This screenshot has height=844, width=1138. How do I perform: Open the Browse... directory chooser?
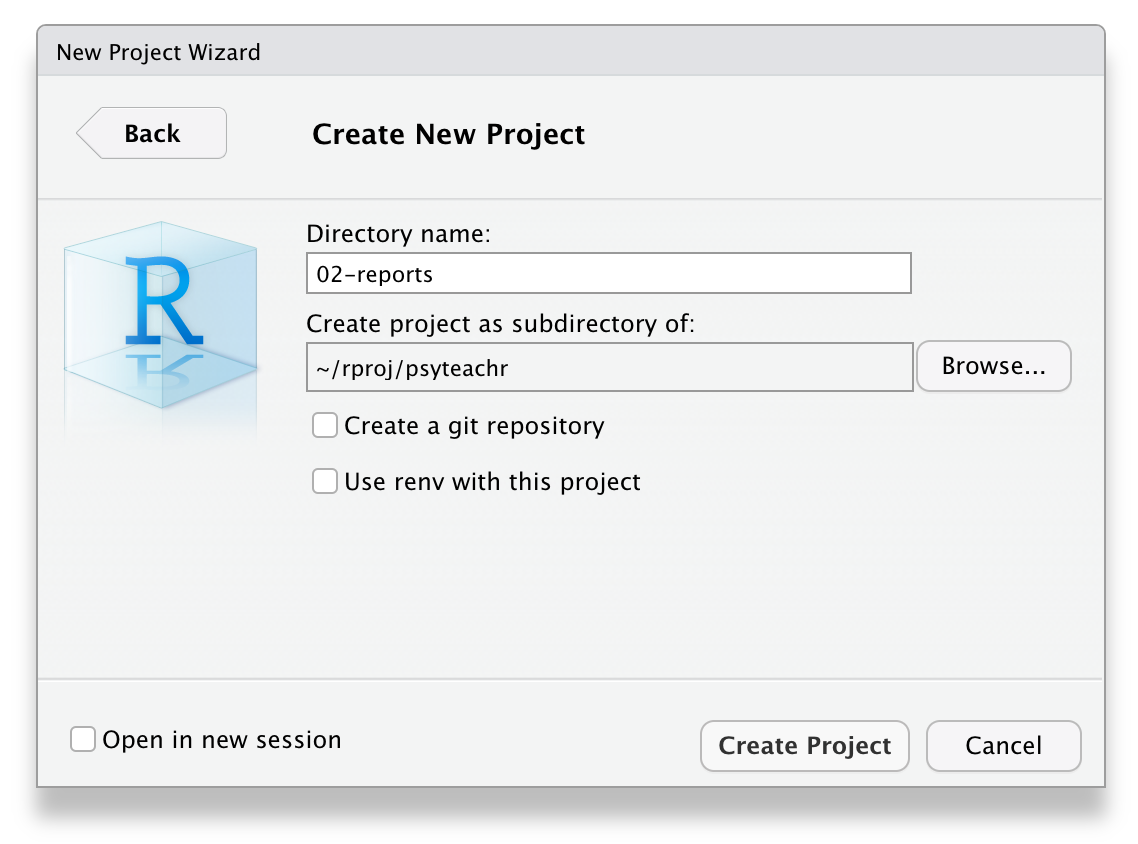coord(994,366)
